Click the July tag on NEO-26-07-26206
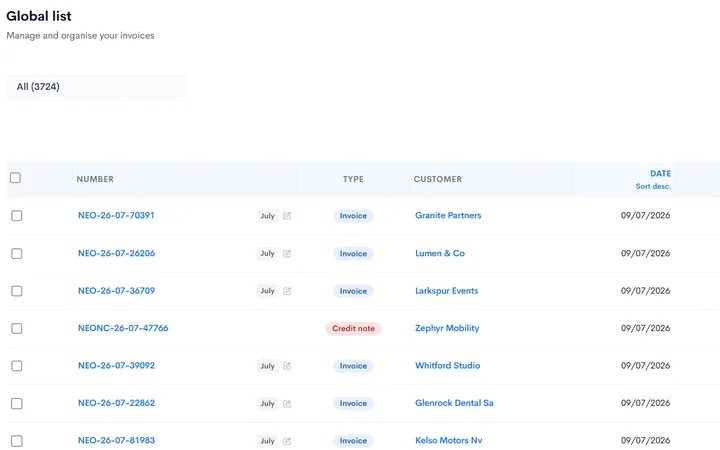This screenshot has width=720, height=450. 267,253
